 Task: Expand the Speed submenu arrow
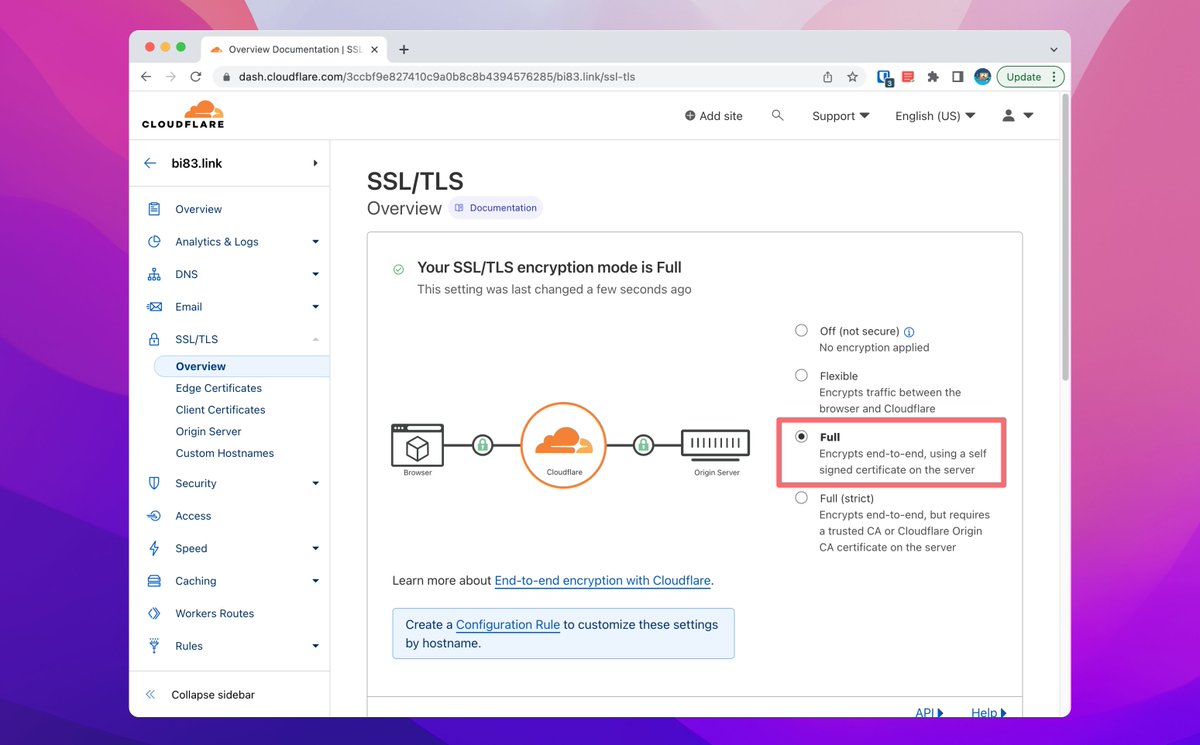tap(315, 548)
